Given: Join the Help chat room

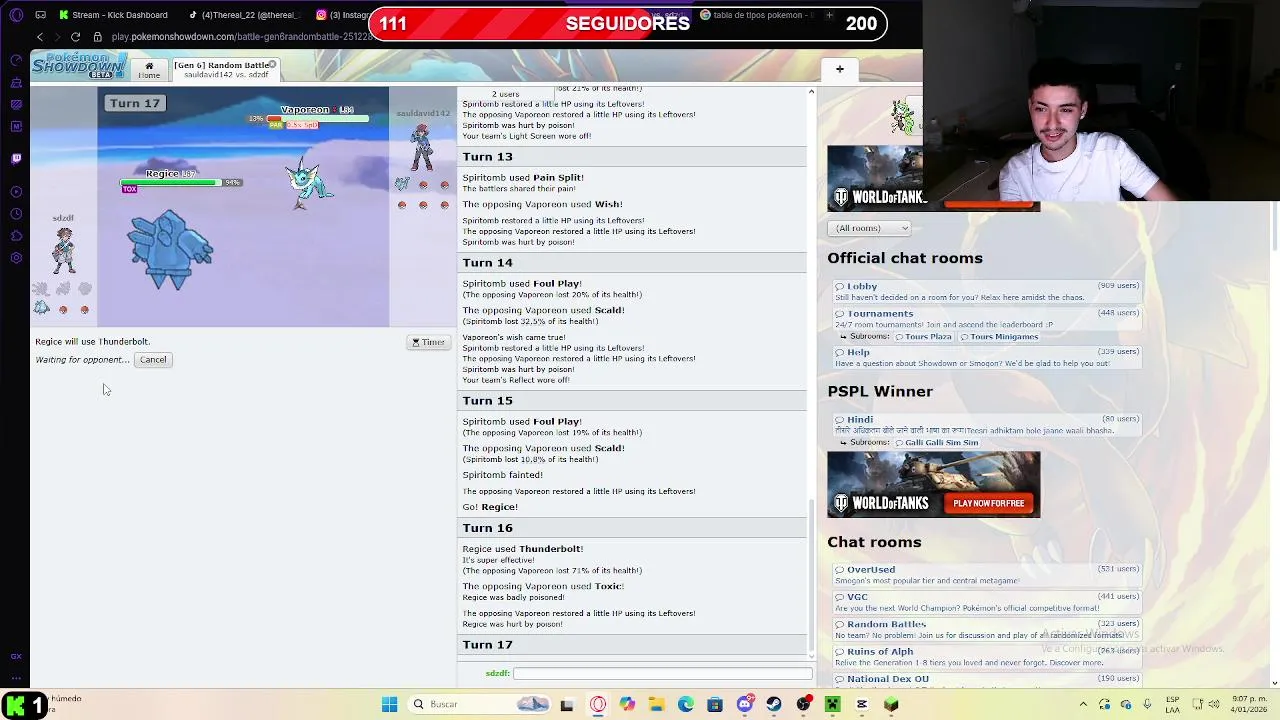Looking at the screenshot, I should click(988, 357).
